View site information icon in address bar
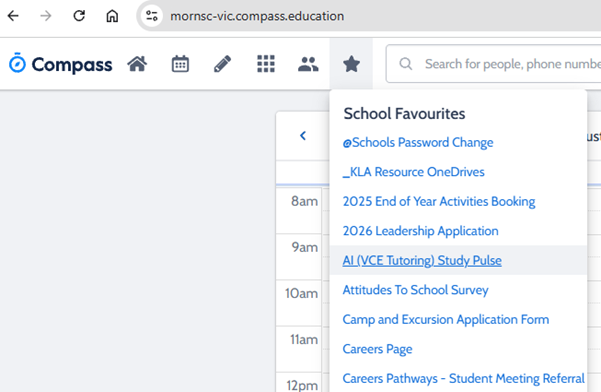The image size is (601, 392). (152, 16)
